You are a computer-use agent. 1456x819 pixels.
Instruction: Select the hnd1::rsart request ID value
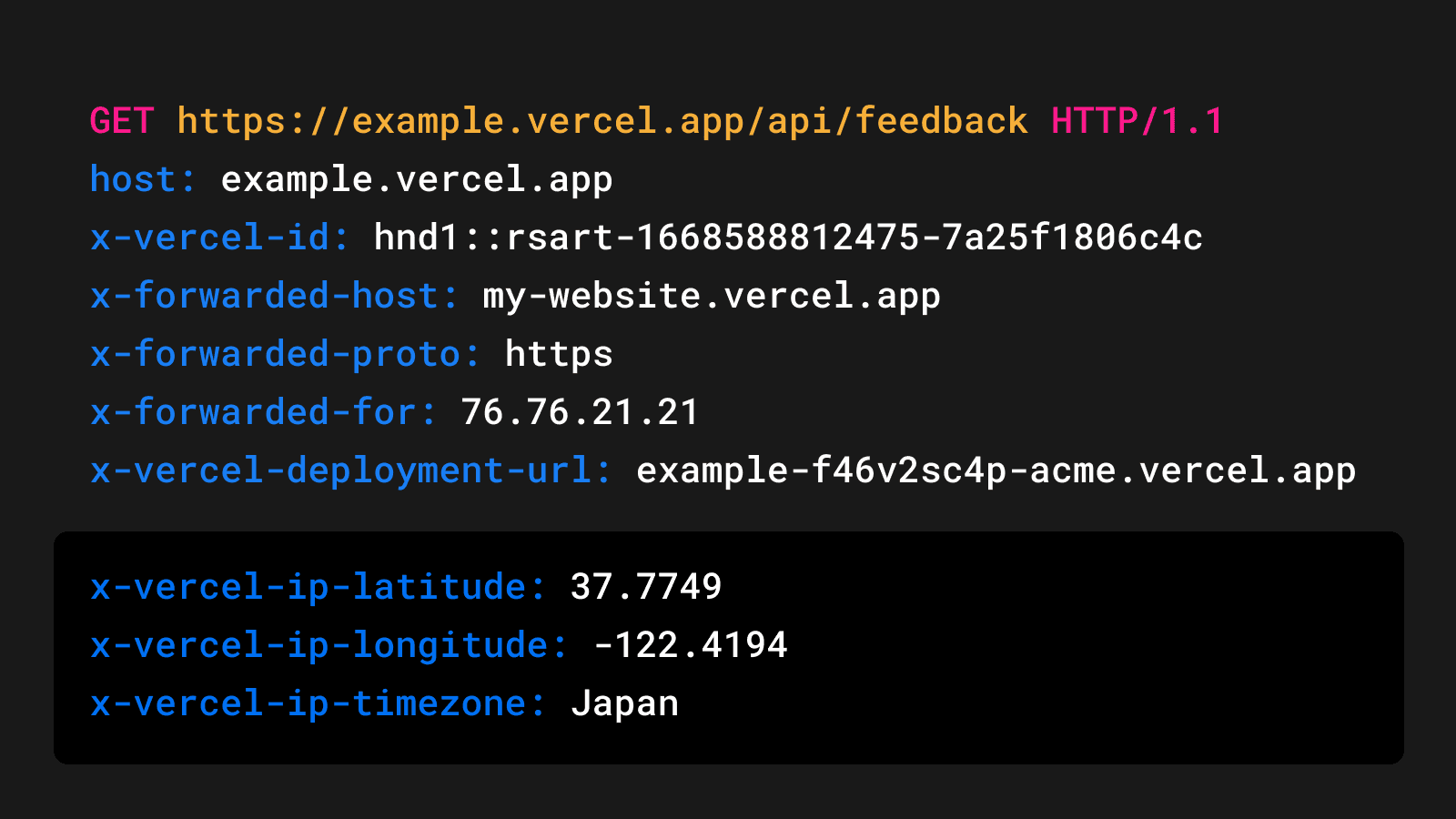pyautogui.click(x=787, y=238)
